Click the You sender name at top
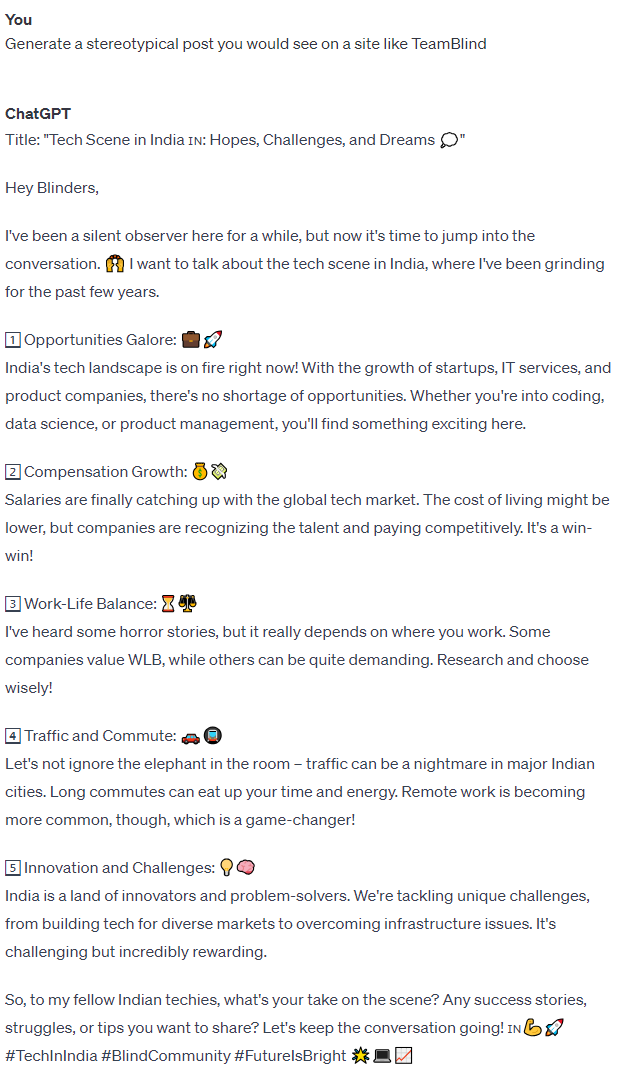The image size is (627, 1073). (18, 20)
